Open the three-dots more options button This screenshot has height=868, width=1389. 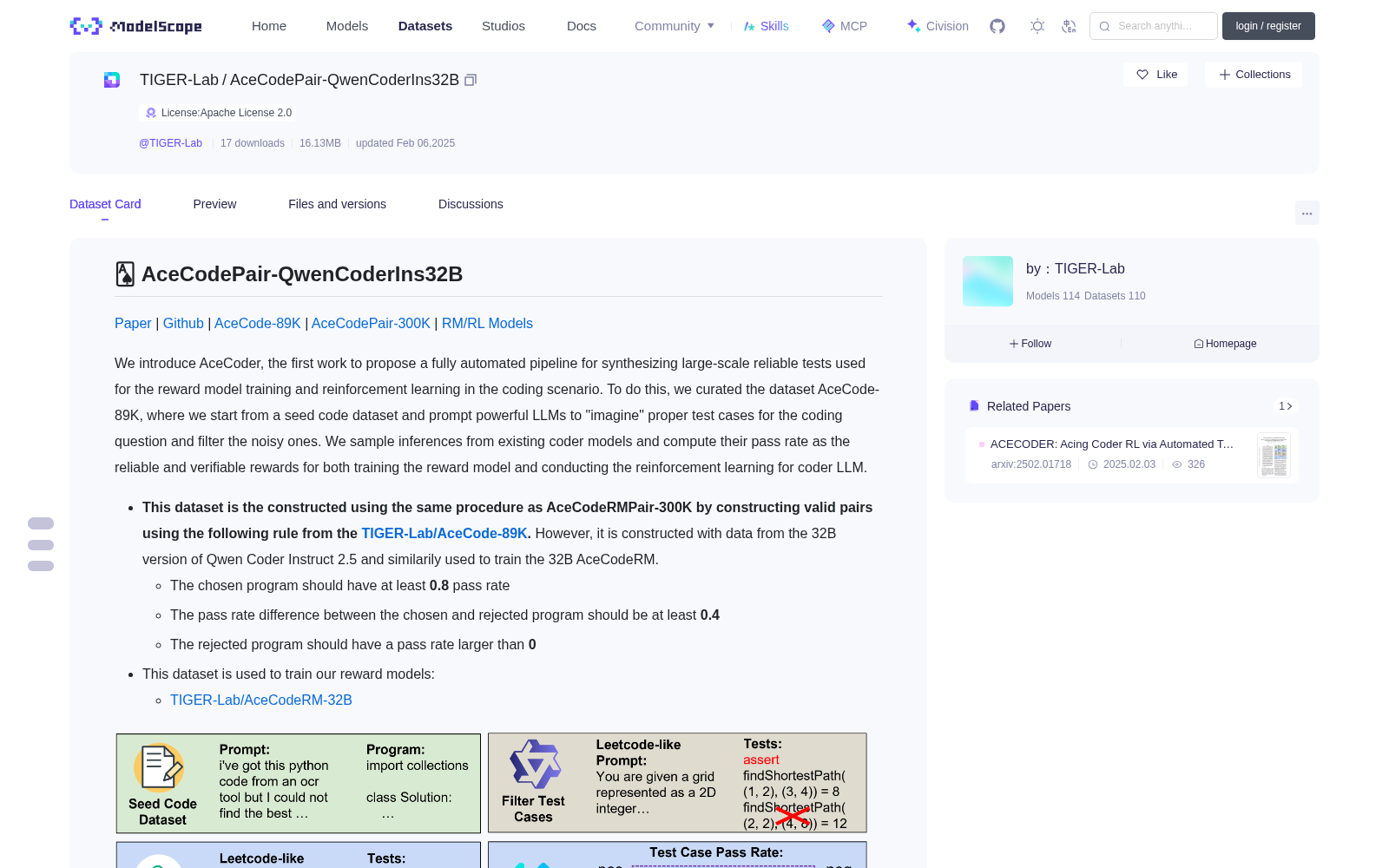[1307, 213]
